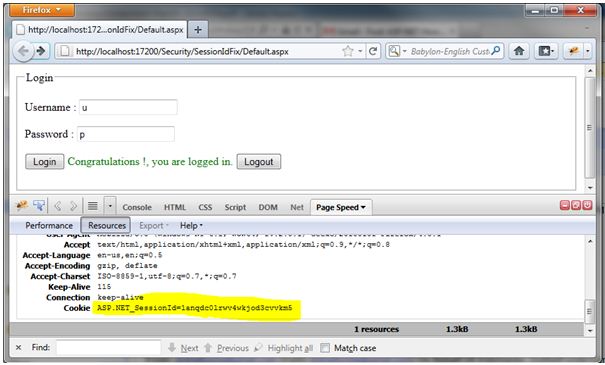Click the Login button
605x365 pixels.
(x=44, y=162)
